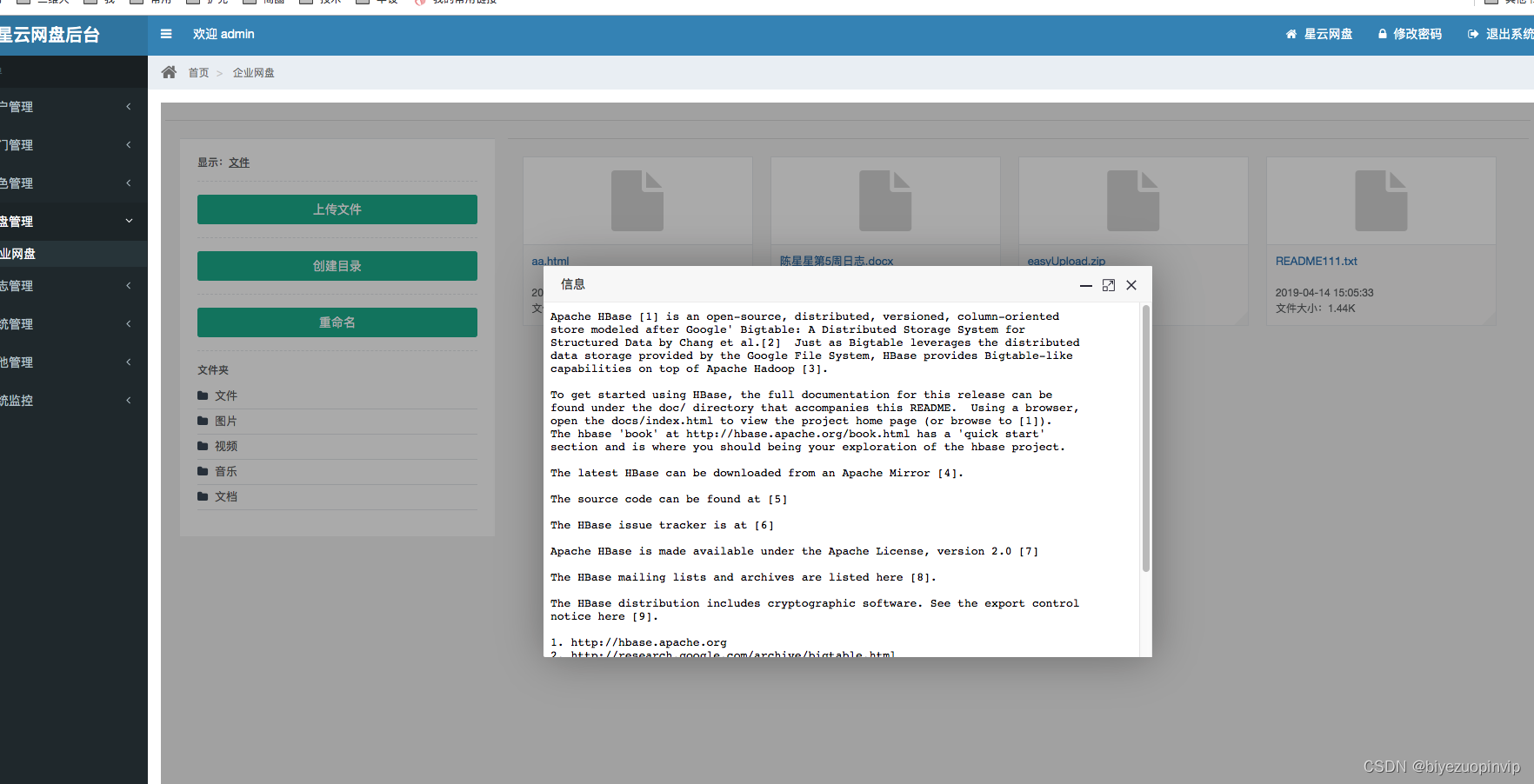Expand the sidebar menu 门管理

74,145
